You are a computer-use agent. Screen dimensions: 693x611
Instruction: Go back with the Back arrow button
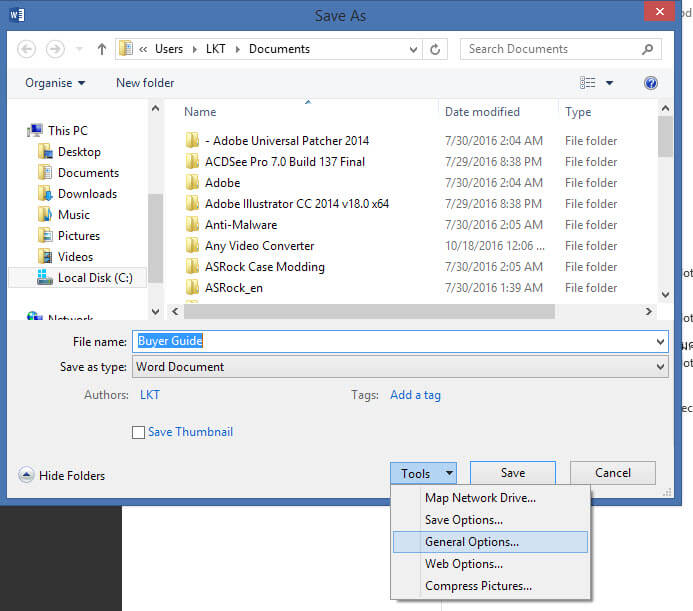coord(26,49)
